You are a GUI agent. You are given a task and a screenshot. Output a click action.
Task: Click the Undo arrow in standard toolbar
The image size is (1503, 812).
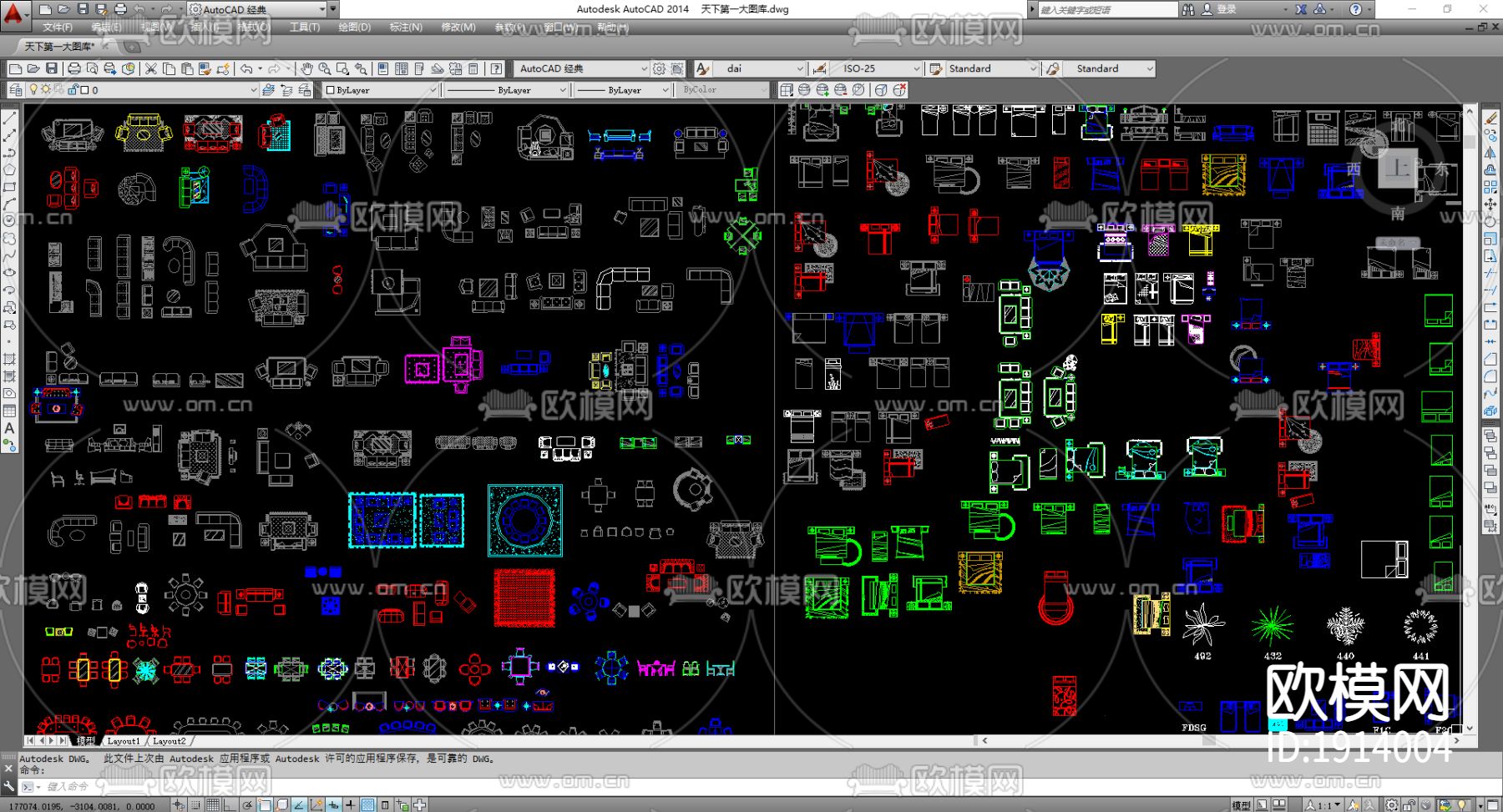[x=246, y=68]
